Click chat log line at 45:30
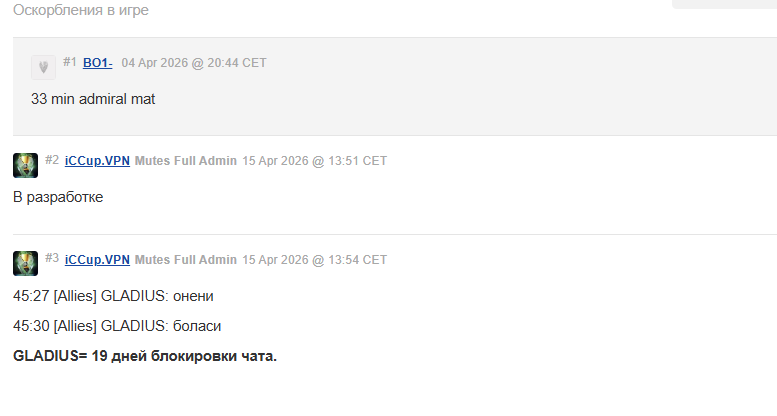Viewport: 777px width, 416px height. [x=117, y=326]
